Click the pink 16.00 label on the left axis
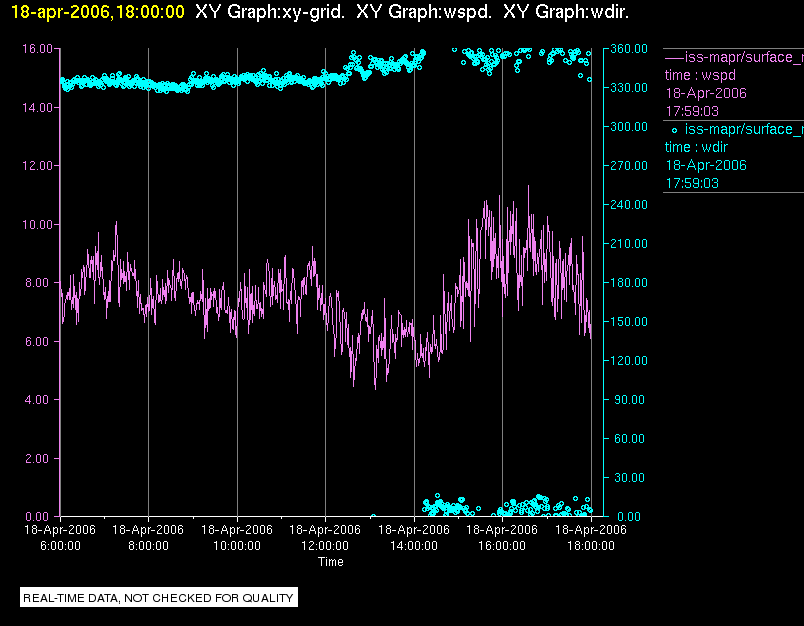This screenshot has width=804, height=626. [x=38, y=48]
